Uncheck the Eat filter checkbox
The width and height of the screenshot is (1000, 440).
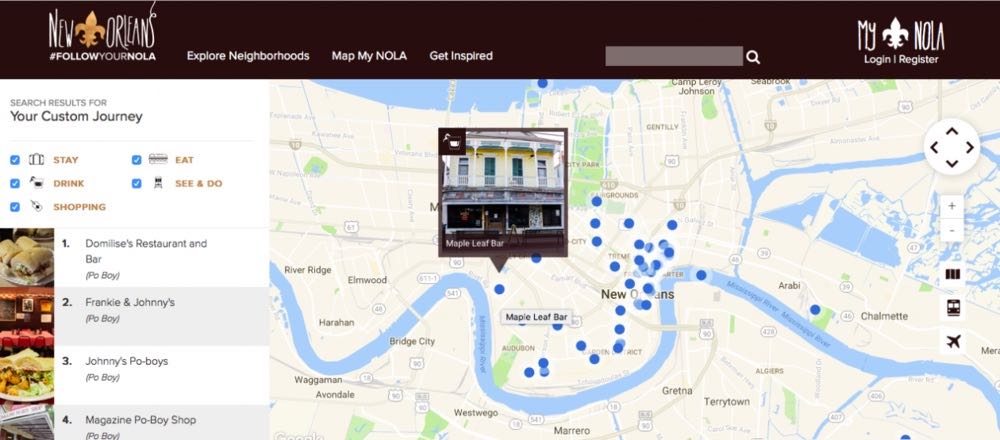click(136, 160)
